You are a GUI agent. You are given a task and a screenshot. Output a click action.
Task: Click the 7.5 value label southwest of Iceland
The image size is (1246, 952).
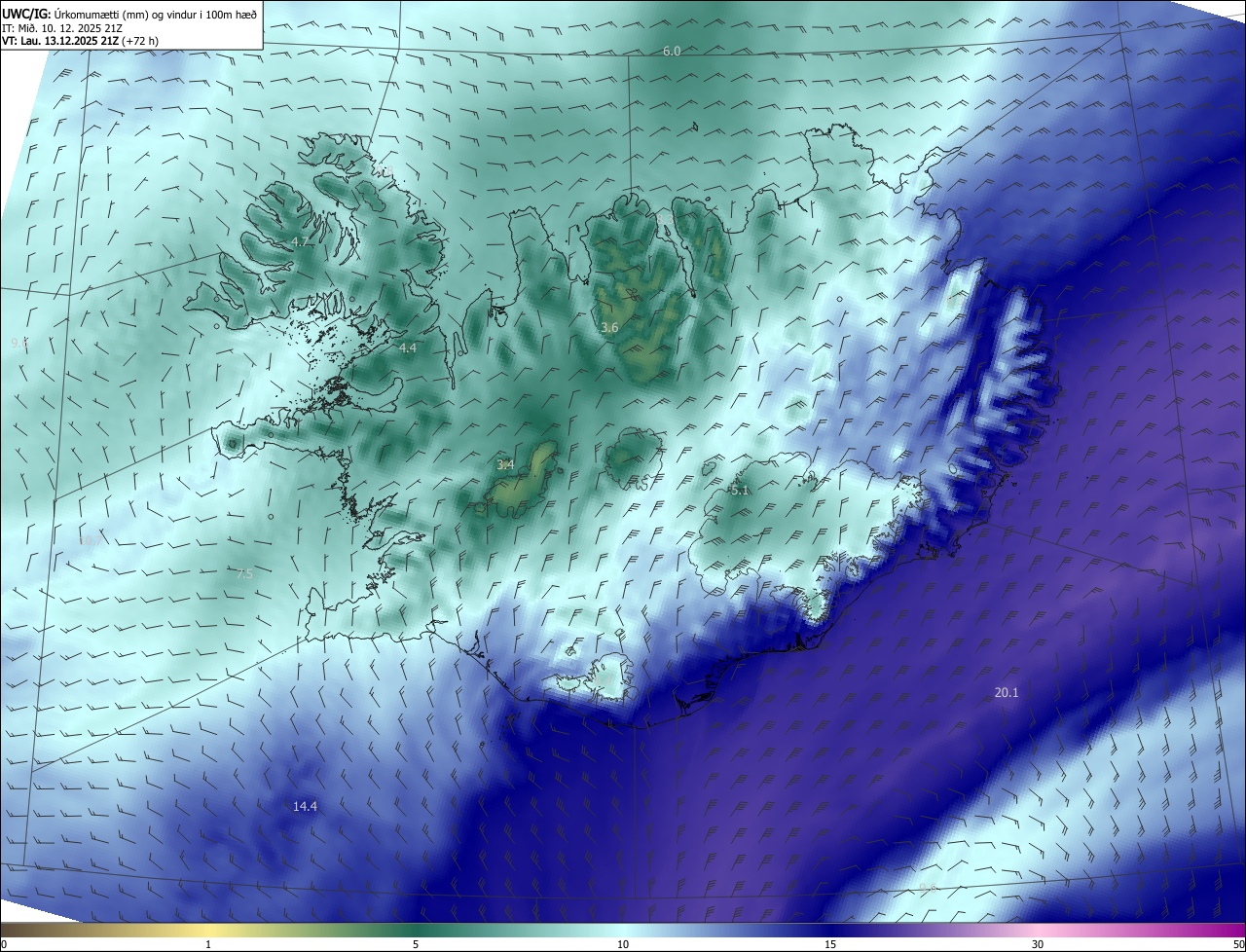point(244,574)
